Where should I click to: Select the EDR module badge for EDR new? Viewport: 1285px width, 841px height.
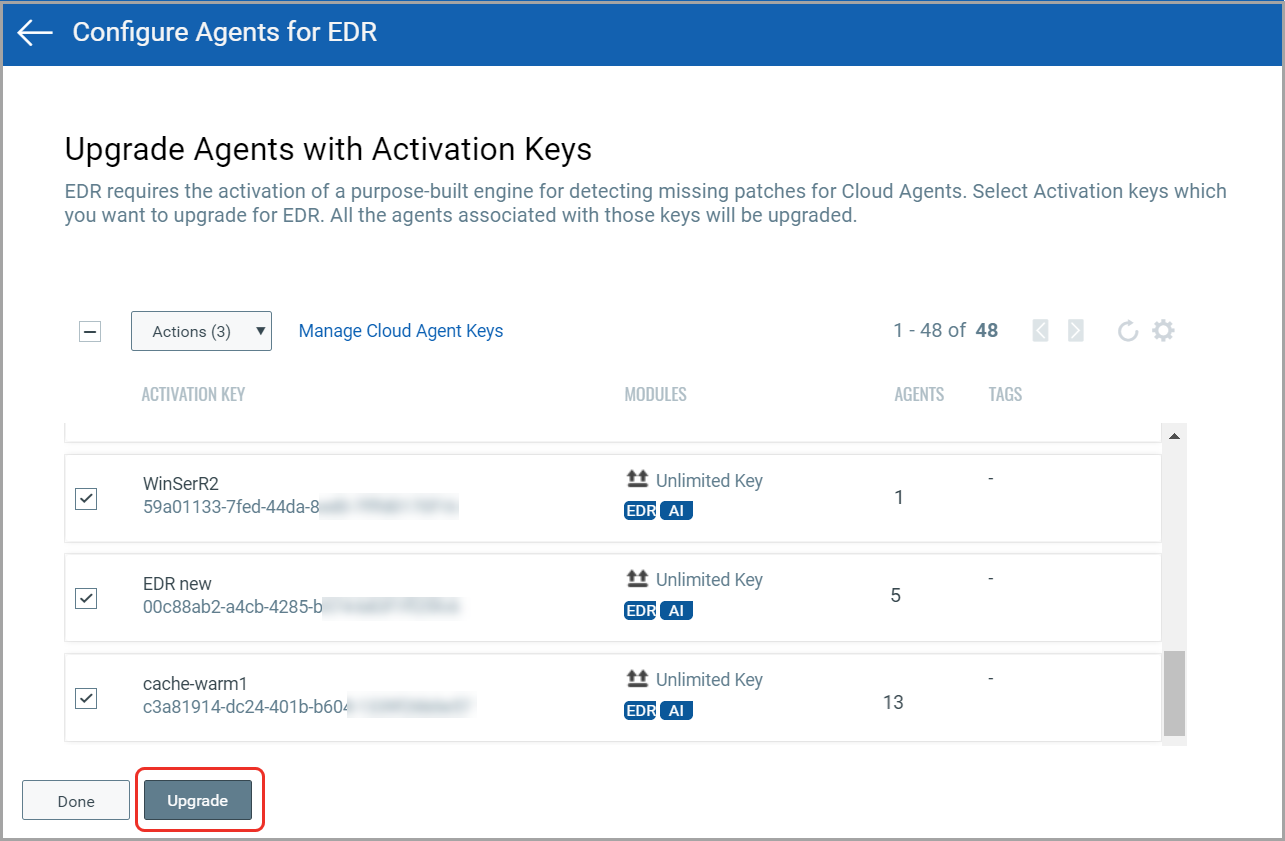(639, 610)
